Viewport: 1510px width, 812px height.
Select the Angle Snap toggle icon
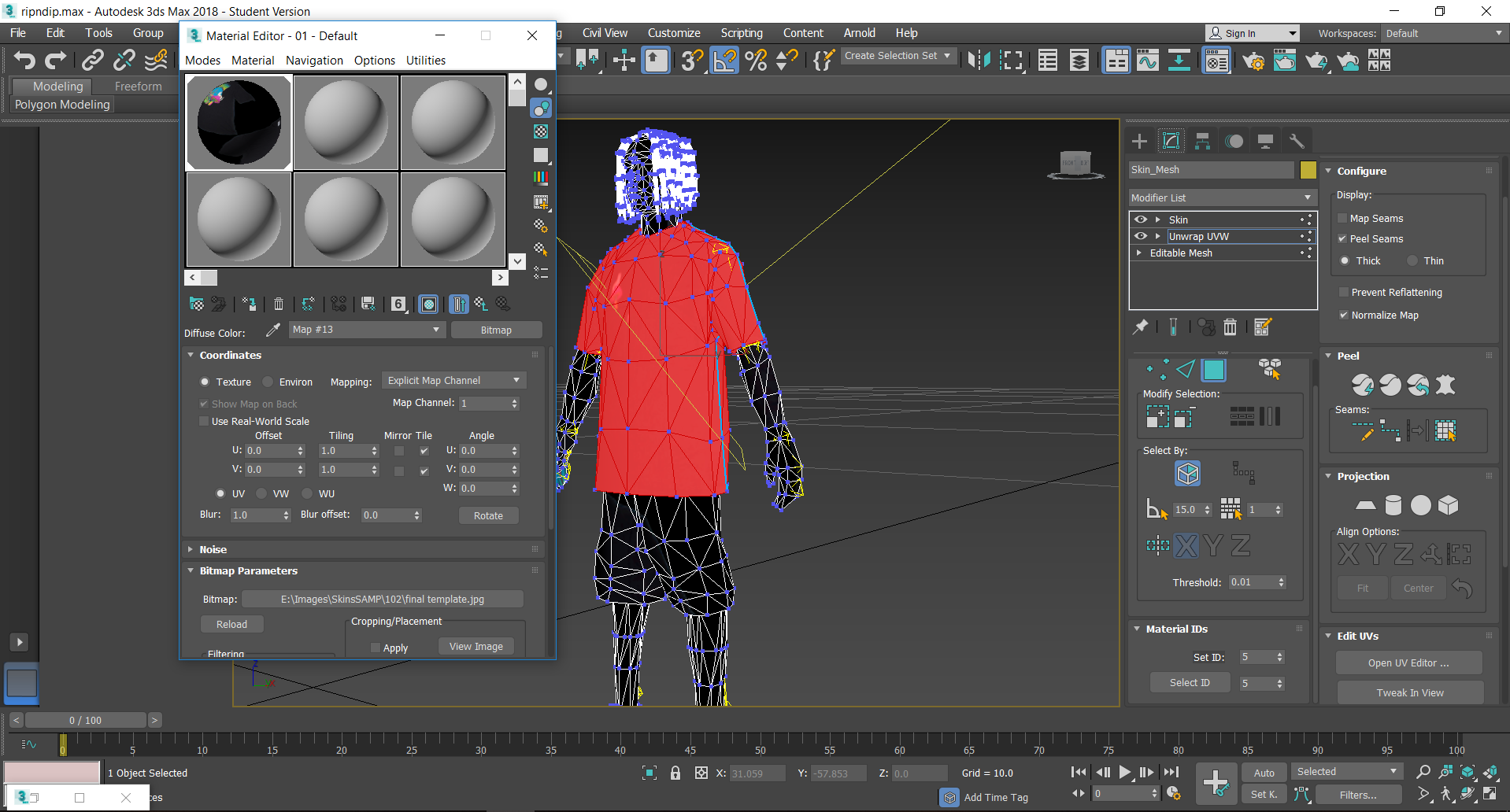[724, 60]
